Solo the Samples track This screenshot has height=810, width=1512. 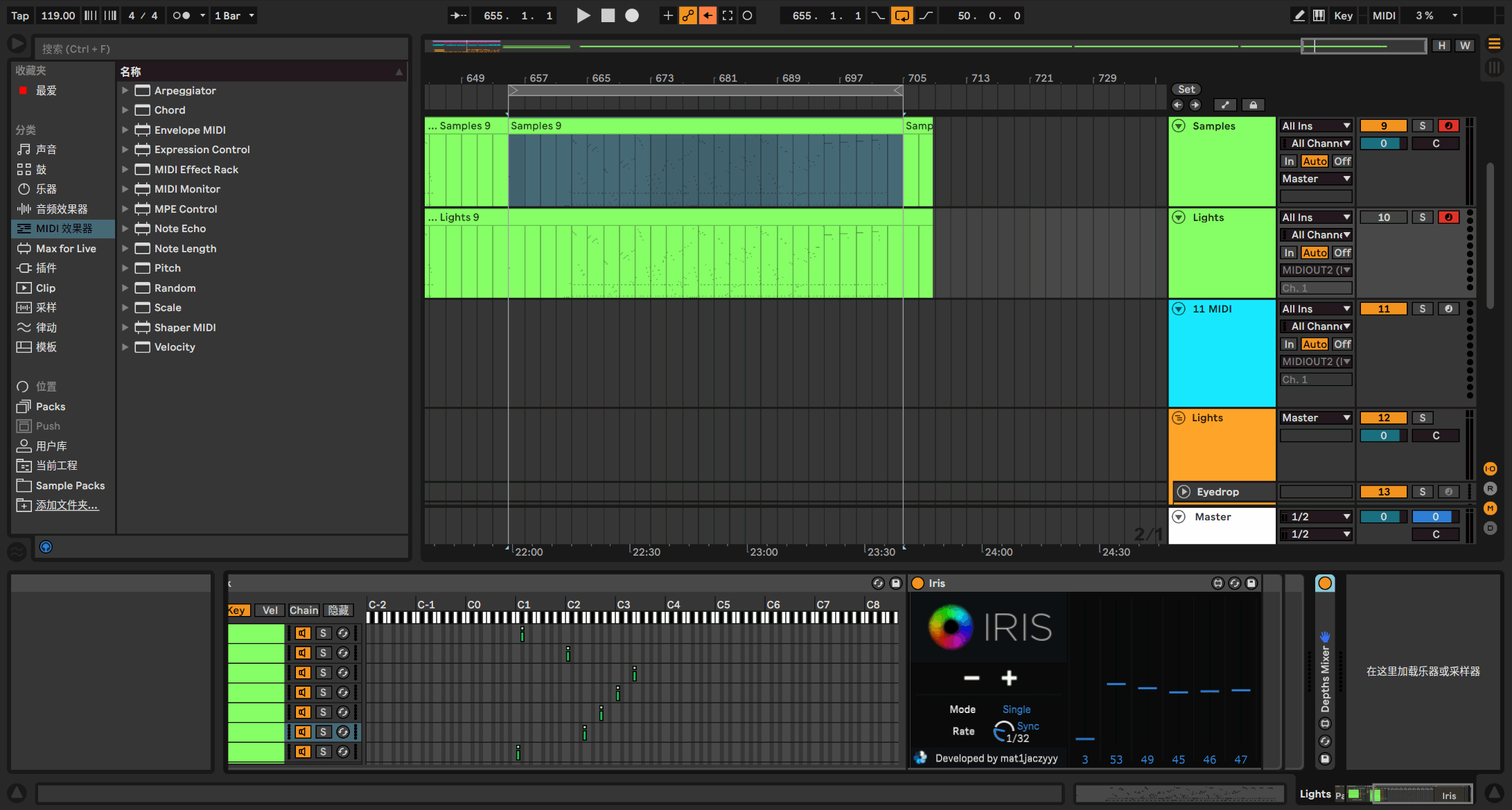tap(1422, 125)
